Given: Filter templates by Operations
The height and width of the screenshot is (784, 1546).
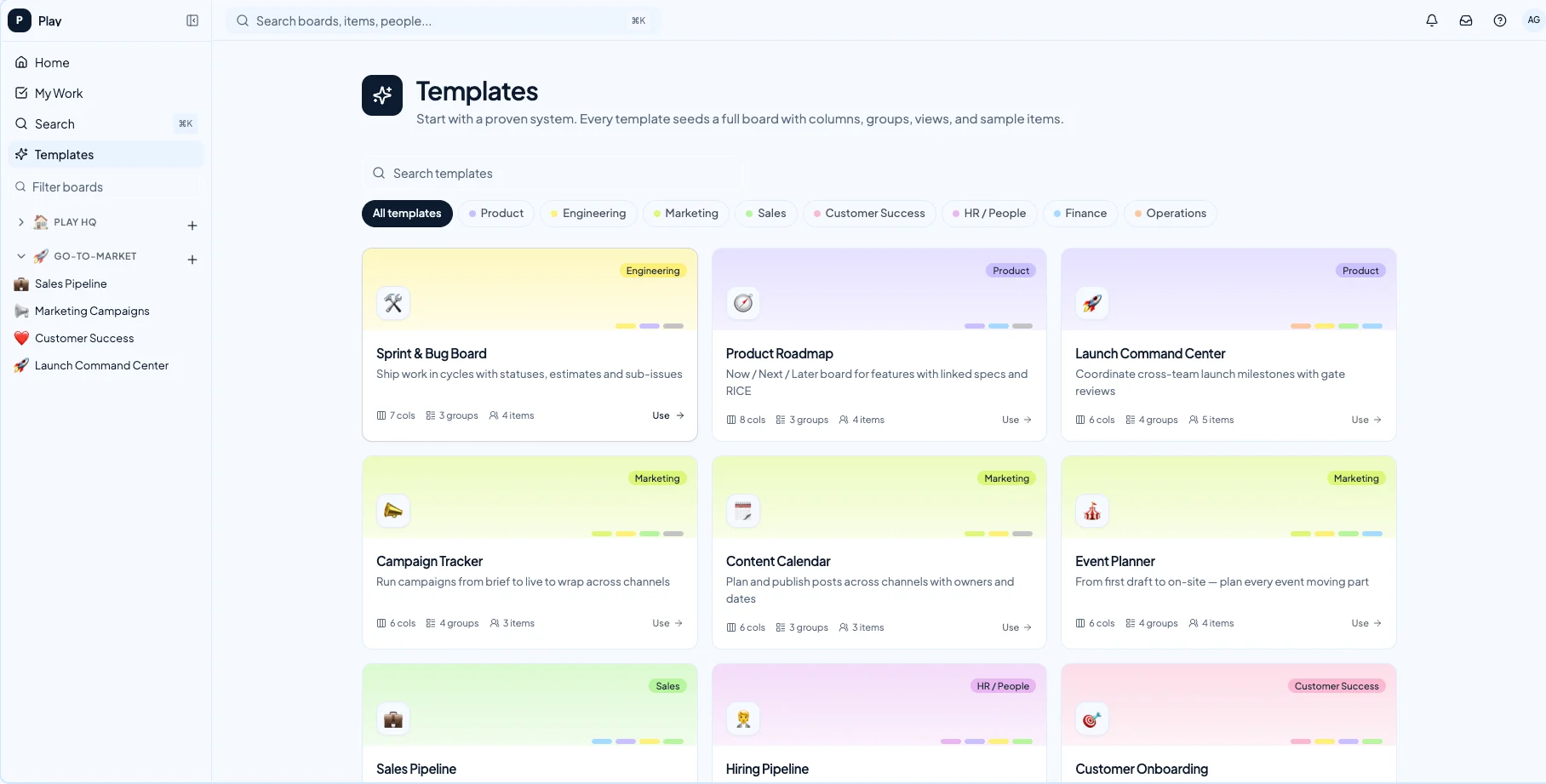Looking at the screenshot, I should click(x=1171, y=213).
